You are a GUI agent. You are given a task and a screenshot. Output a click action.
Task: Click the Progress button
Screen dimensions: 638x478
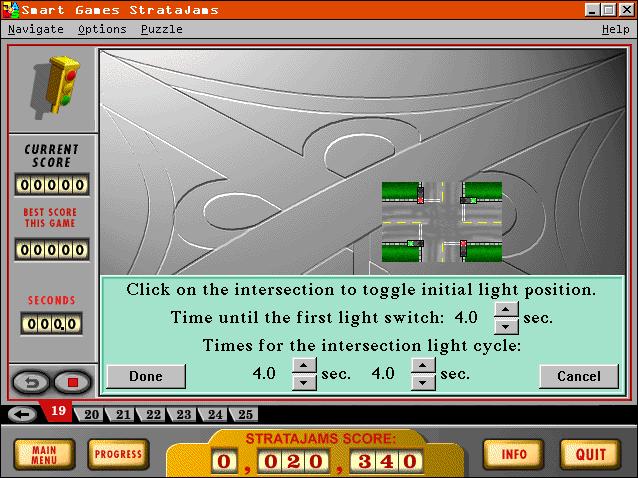click(x=118, y=455)
